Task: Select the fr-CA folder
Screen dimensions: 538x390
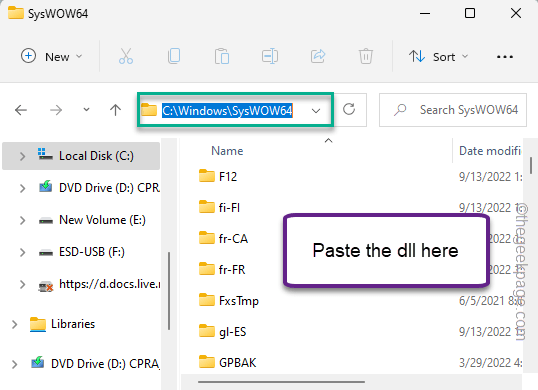Action: tap(233, 239)
